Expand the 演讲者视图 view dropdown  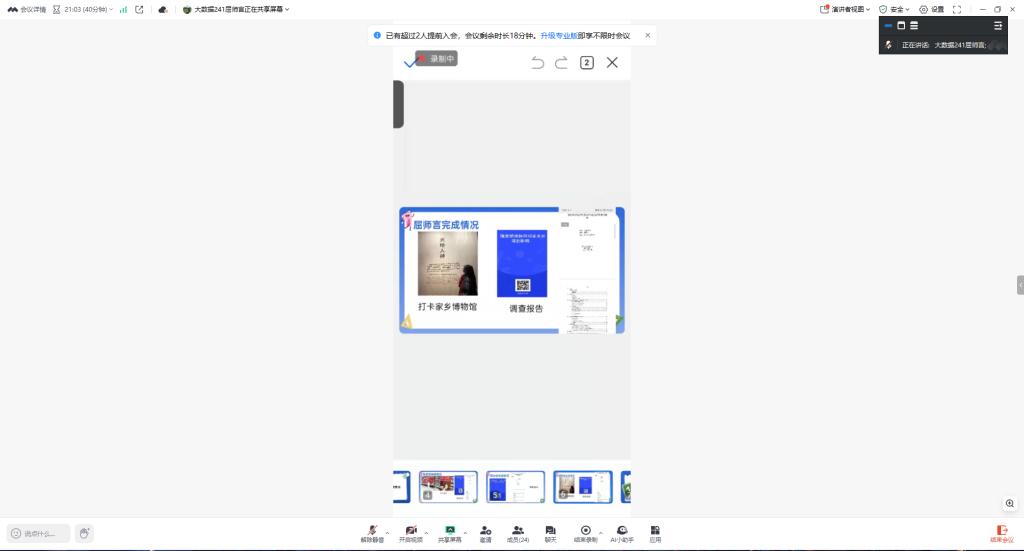[845, 9]
